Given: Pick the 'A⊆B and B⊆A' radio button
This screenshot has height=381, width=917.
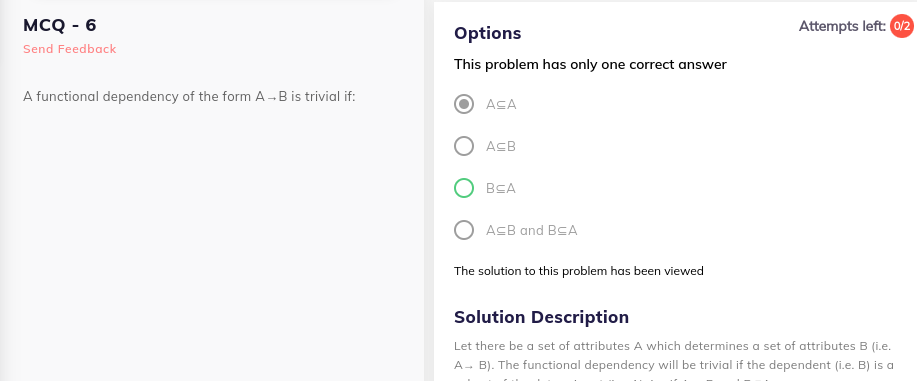Looking at the screenshot, I should click(x=464, y=230).
